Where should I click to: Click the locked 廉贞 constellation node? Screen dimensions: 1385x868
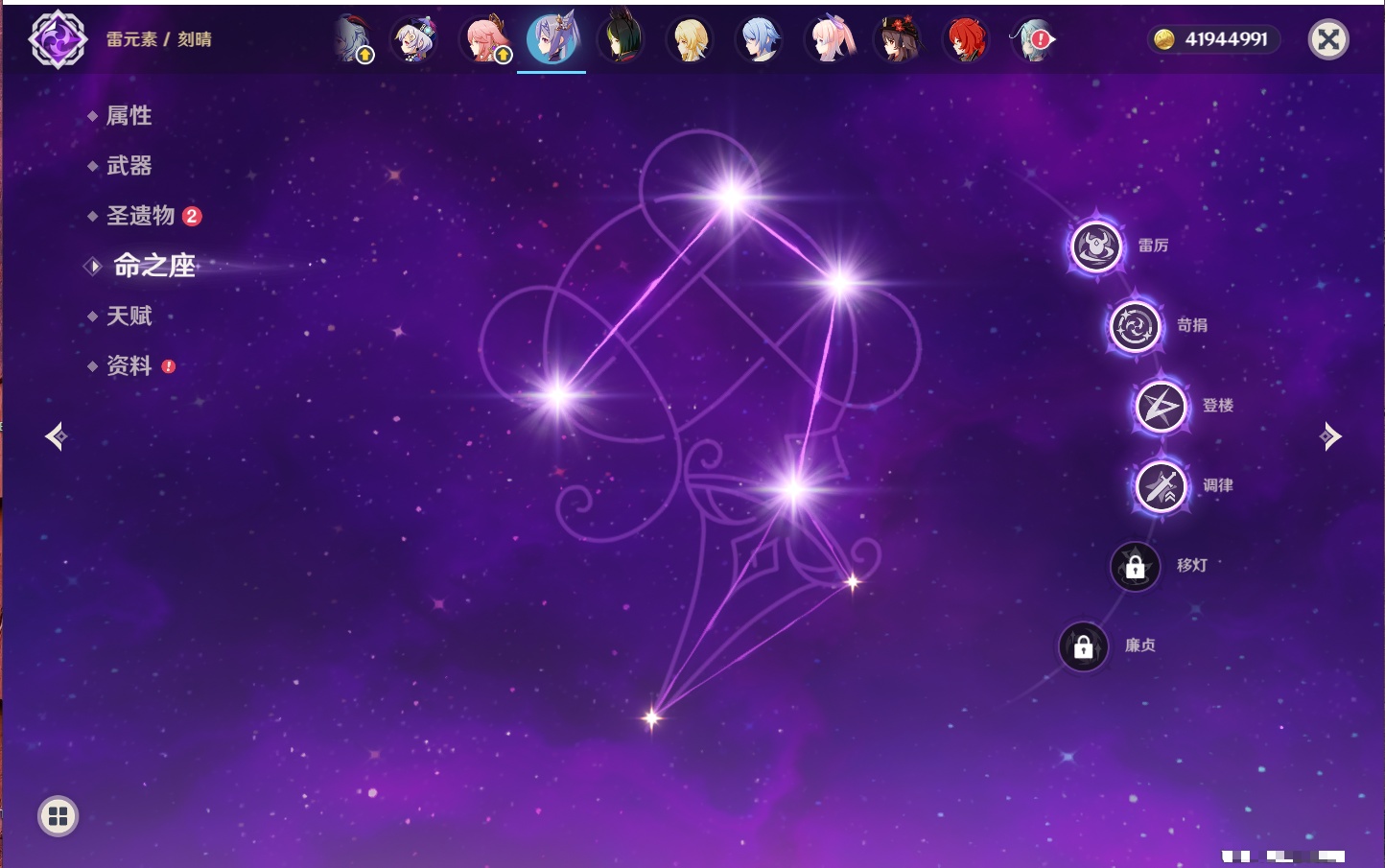click(x=1083, y=646)
